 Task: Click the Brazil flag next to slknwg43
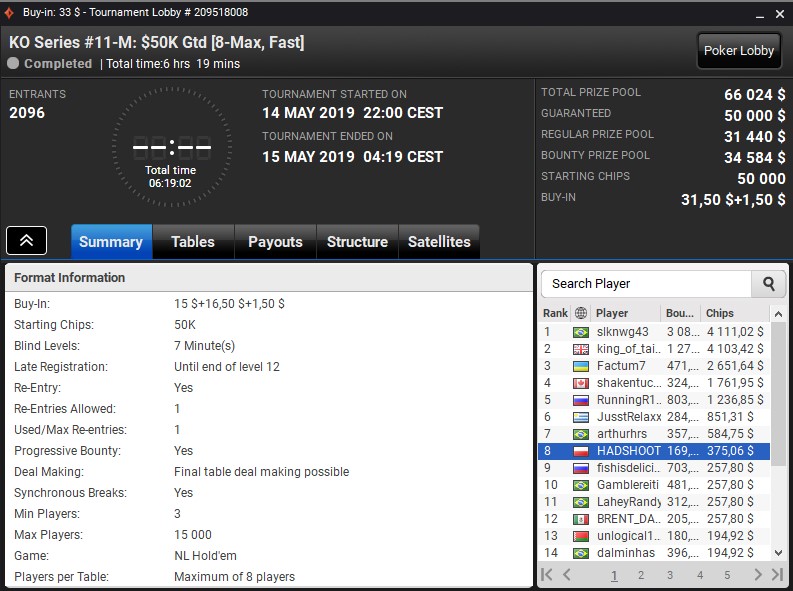(581, 332)
